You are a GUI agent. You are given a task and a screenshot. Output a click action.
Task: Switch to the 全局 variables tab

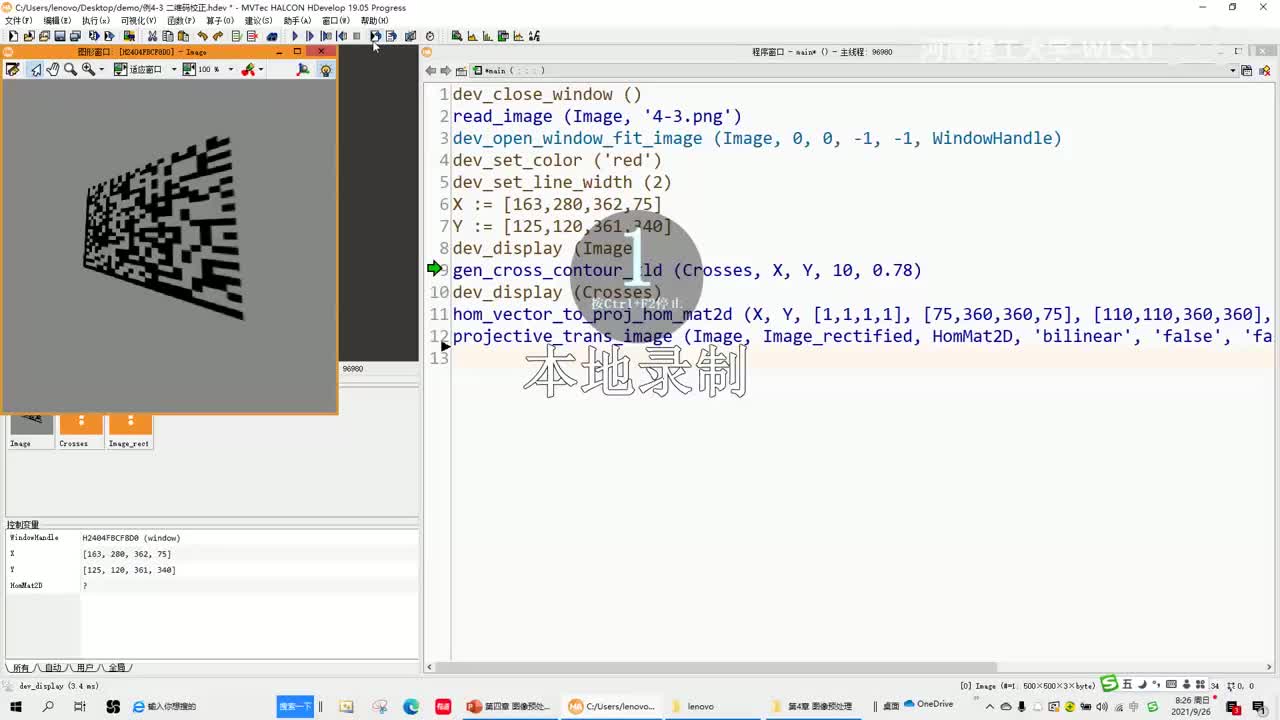[117, 668]
